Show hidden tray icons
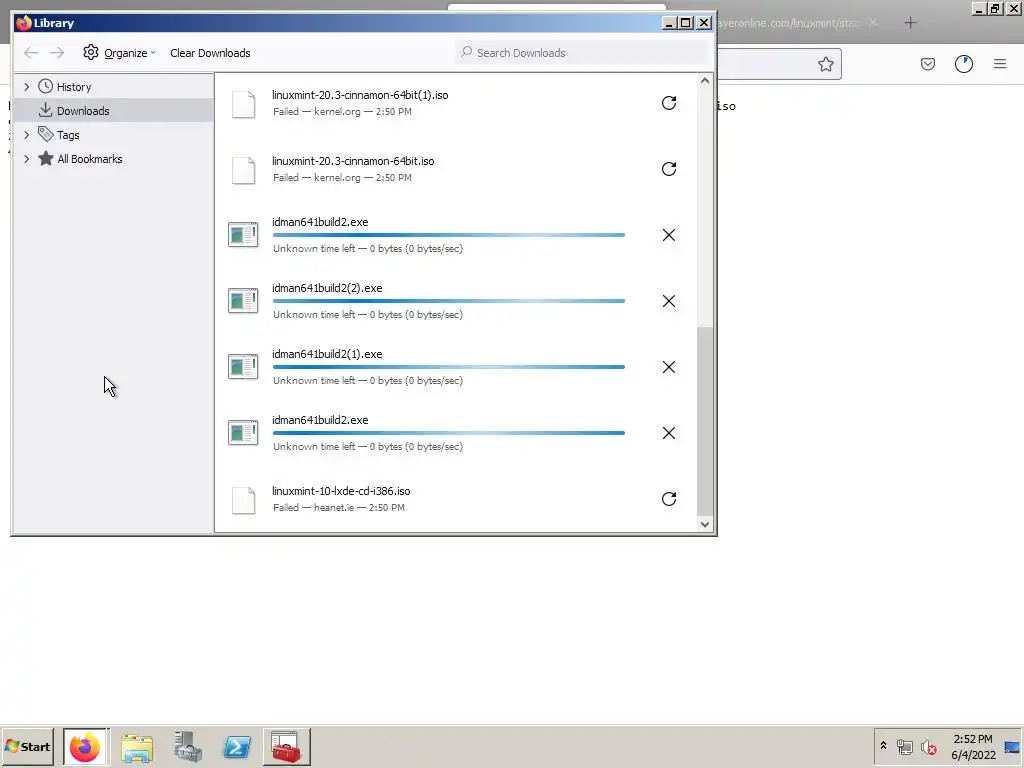 (884, 746)
